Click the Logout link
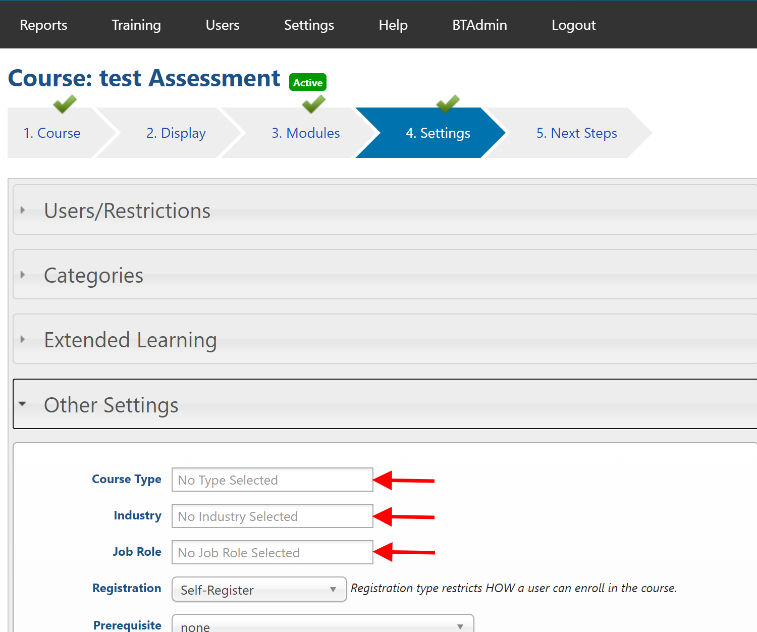The image size is (757, 632). pos(574,25)
